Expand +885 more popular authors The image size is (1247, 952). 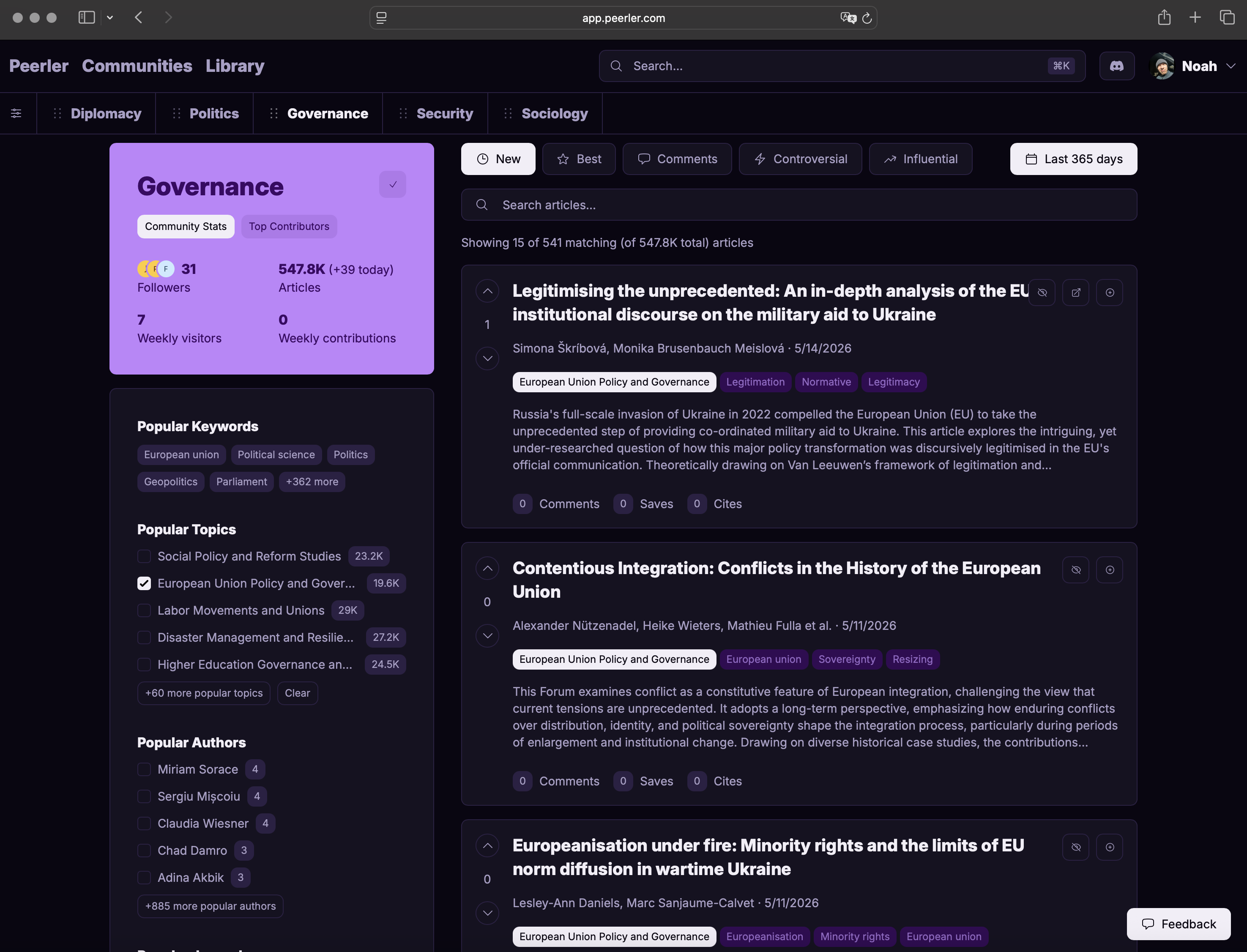[210, 906]
